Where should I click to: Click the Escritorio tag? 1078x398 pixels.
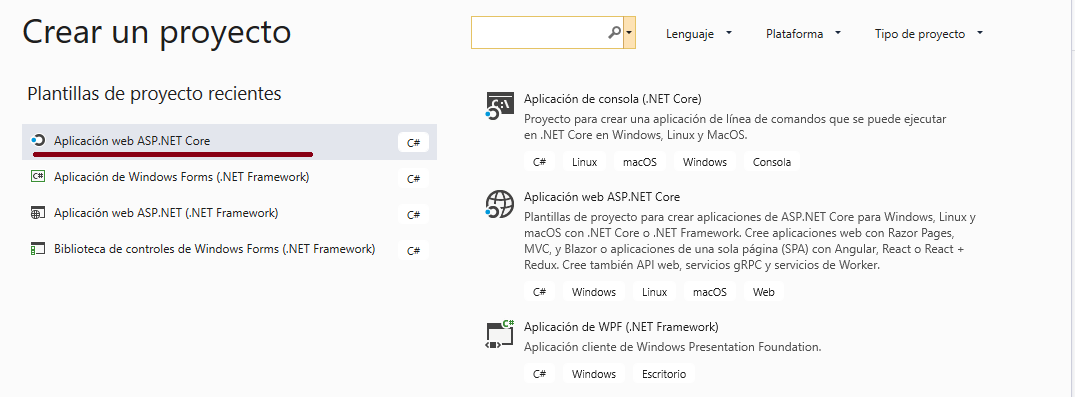664,374
